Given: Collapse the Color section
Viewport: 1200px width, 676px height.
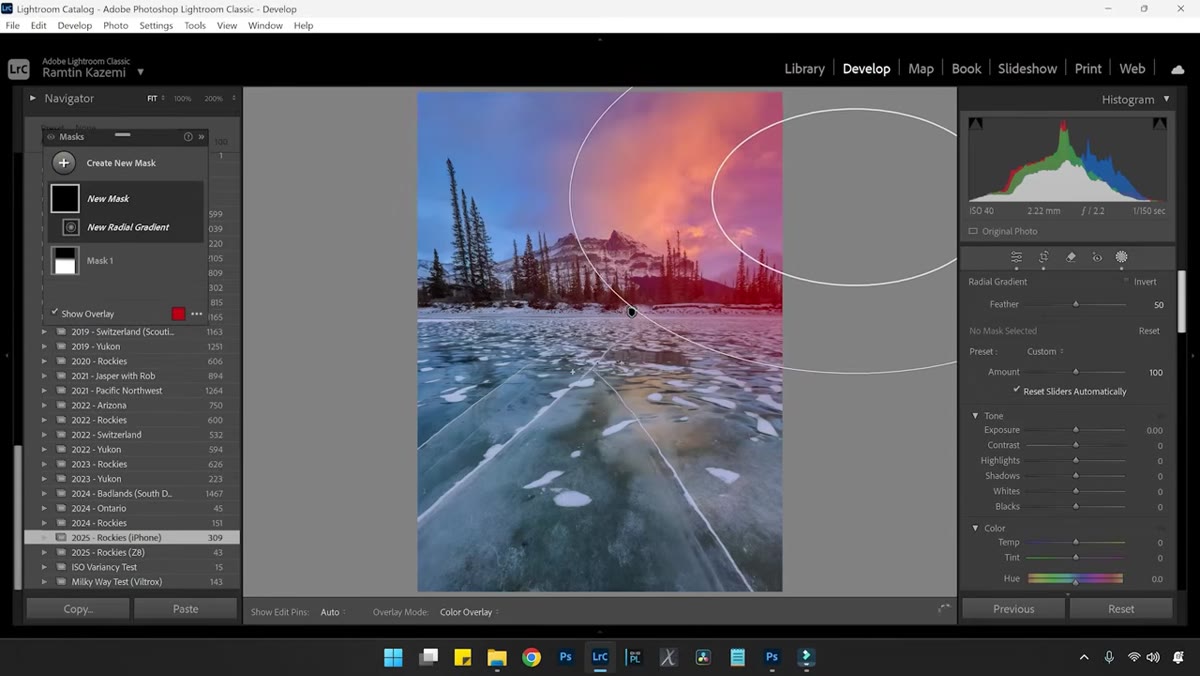Looking at the screenshot, I should tap(976, 528).
